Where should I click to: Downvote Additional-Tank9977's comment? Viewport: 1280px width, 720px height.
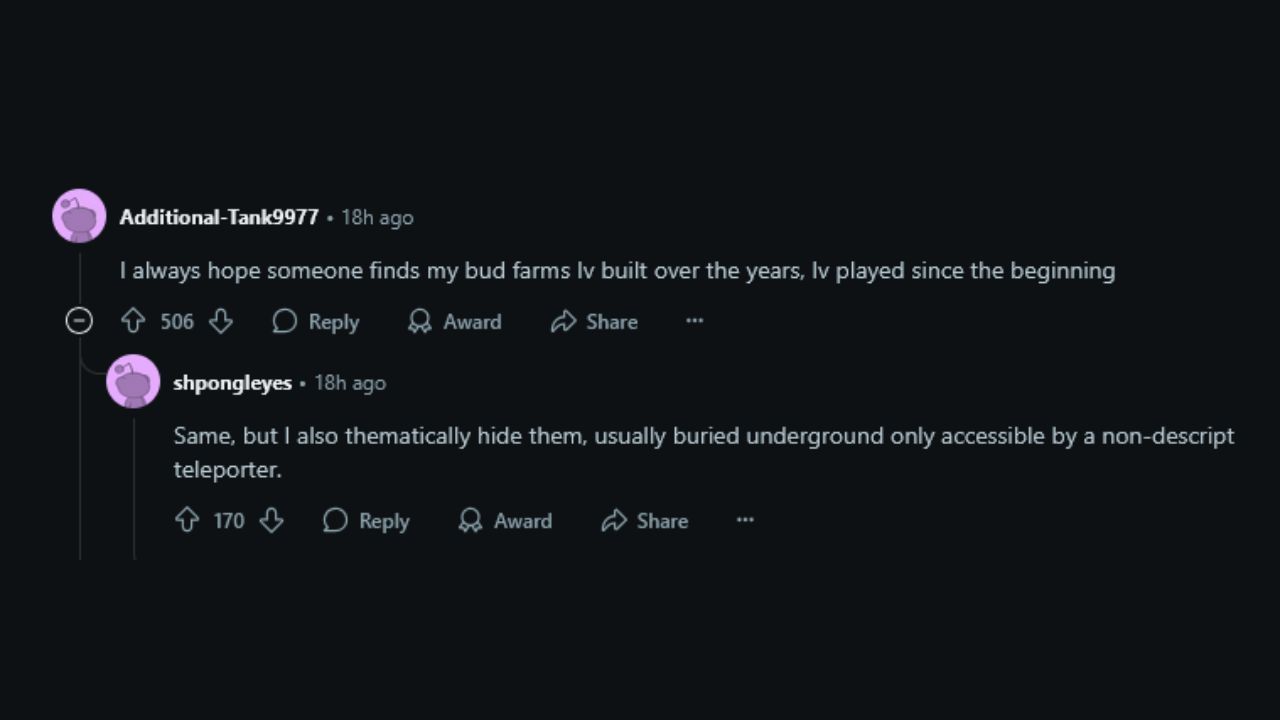pyautogui.click(x=221, y=321)
